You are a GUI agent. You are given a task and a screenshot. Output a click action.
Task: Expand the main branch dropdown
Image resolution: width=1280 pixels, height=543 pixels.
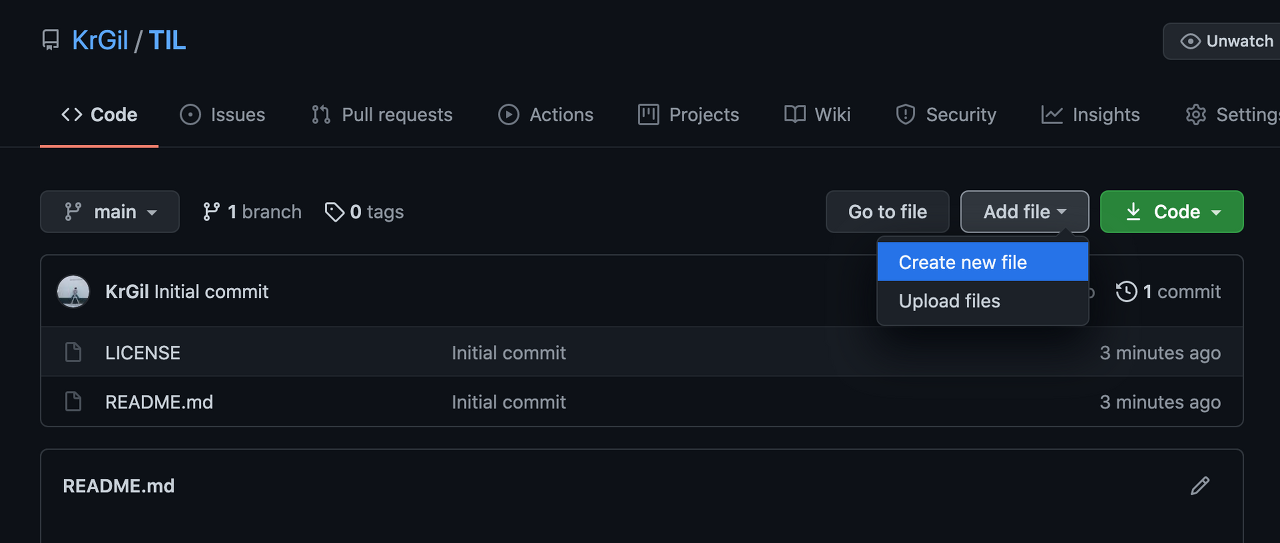pos(110,212)
